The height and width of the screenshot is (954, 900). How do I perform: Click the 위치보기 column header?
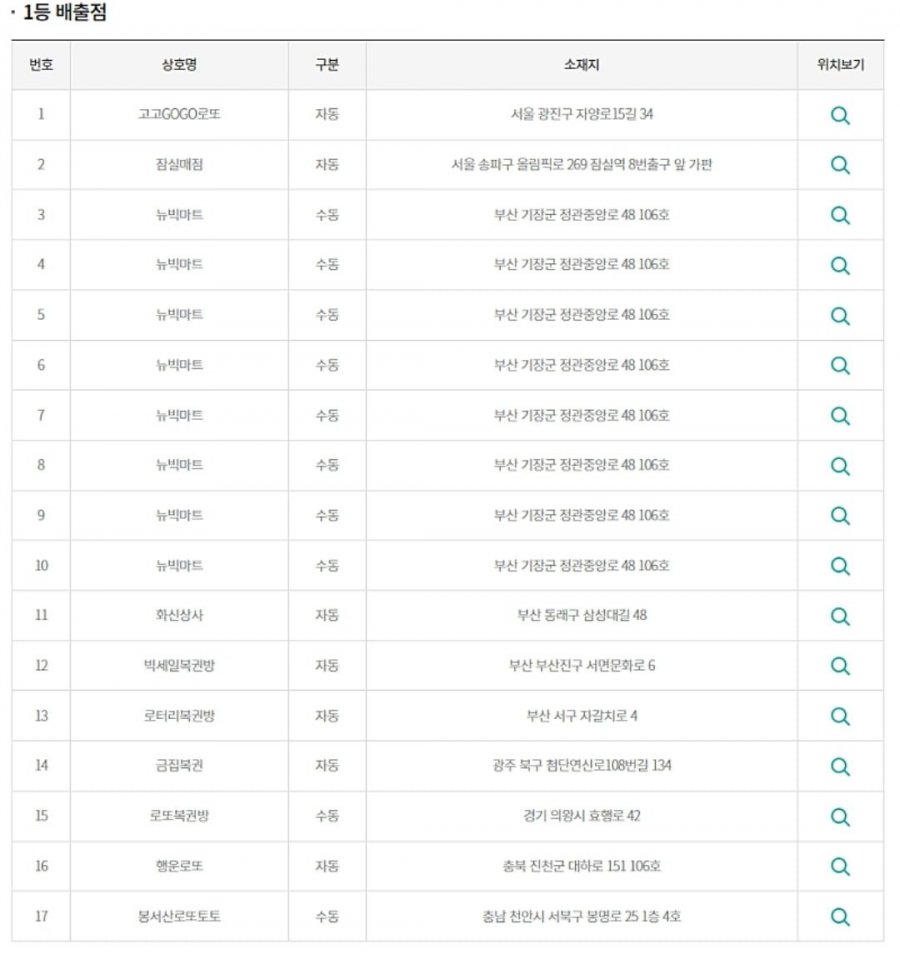(x=840, y=65)
